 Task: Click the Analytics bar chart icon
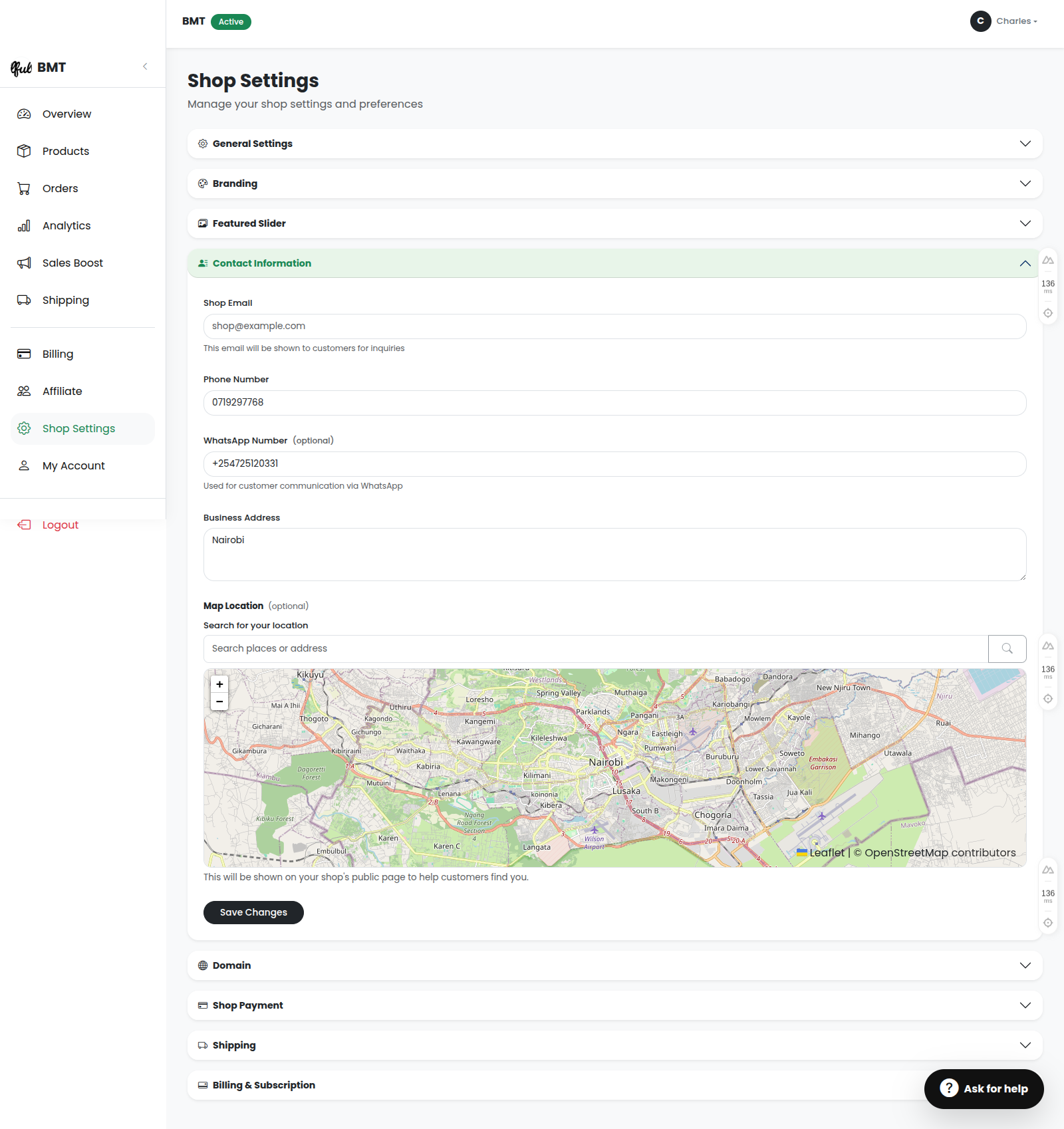click(x=24, y=225)
